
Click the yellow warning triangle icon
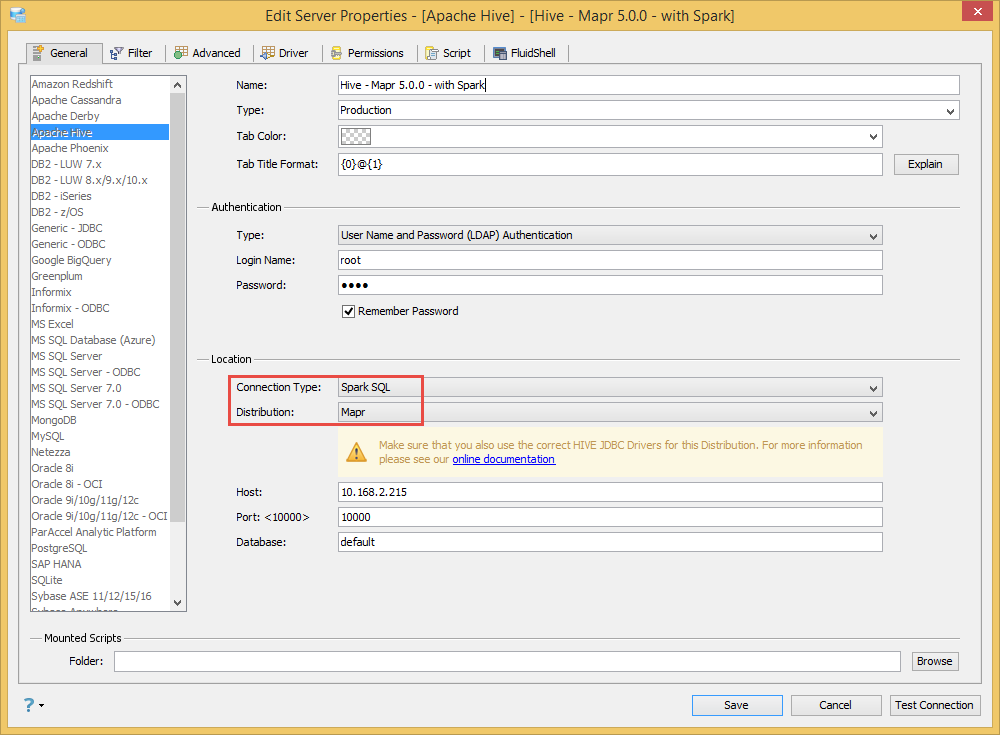click(356, 452)
